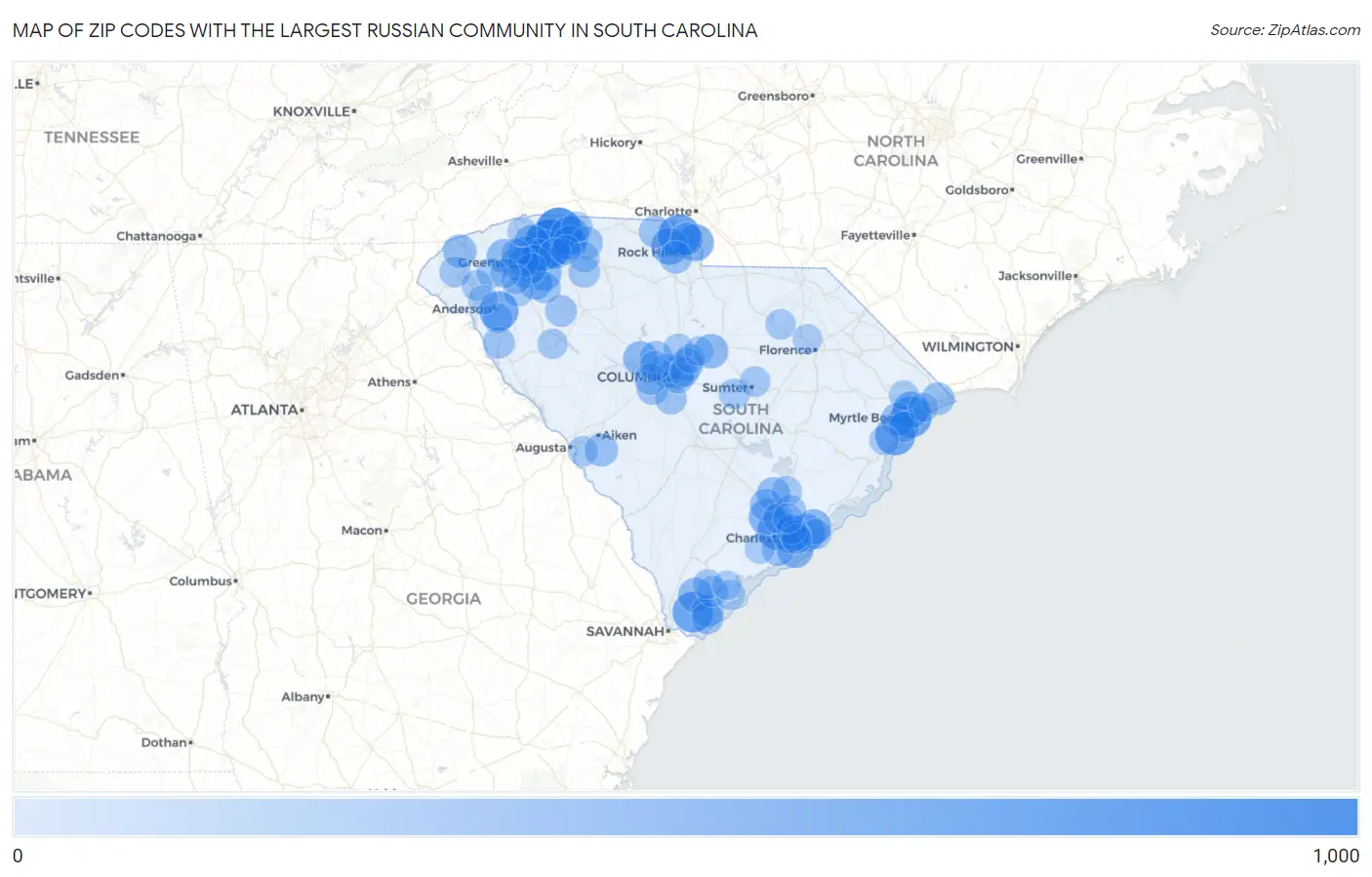Viewport: 1372px width, 877px height.
Task: Click the Anderson city label
Action: 463,309
